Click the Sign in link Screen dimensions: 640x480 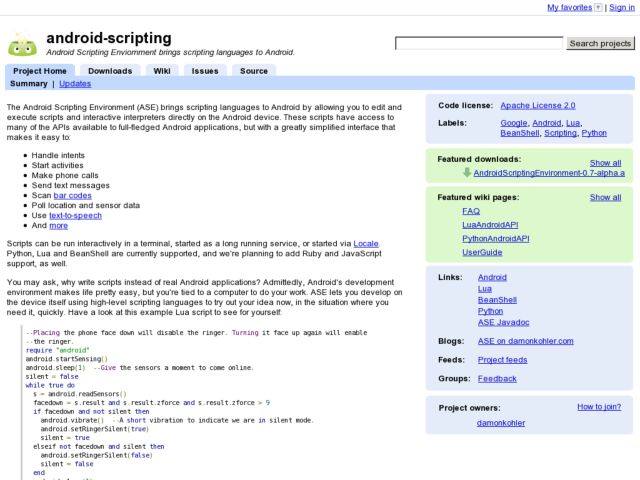[622, 7]
